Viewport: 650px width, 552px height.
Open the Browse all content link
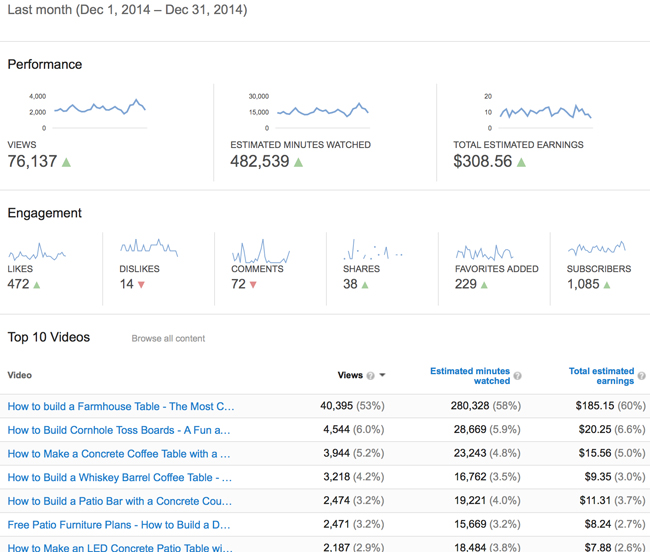168,339
